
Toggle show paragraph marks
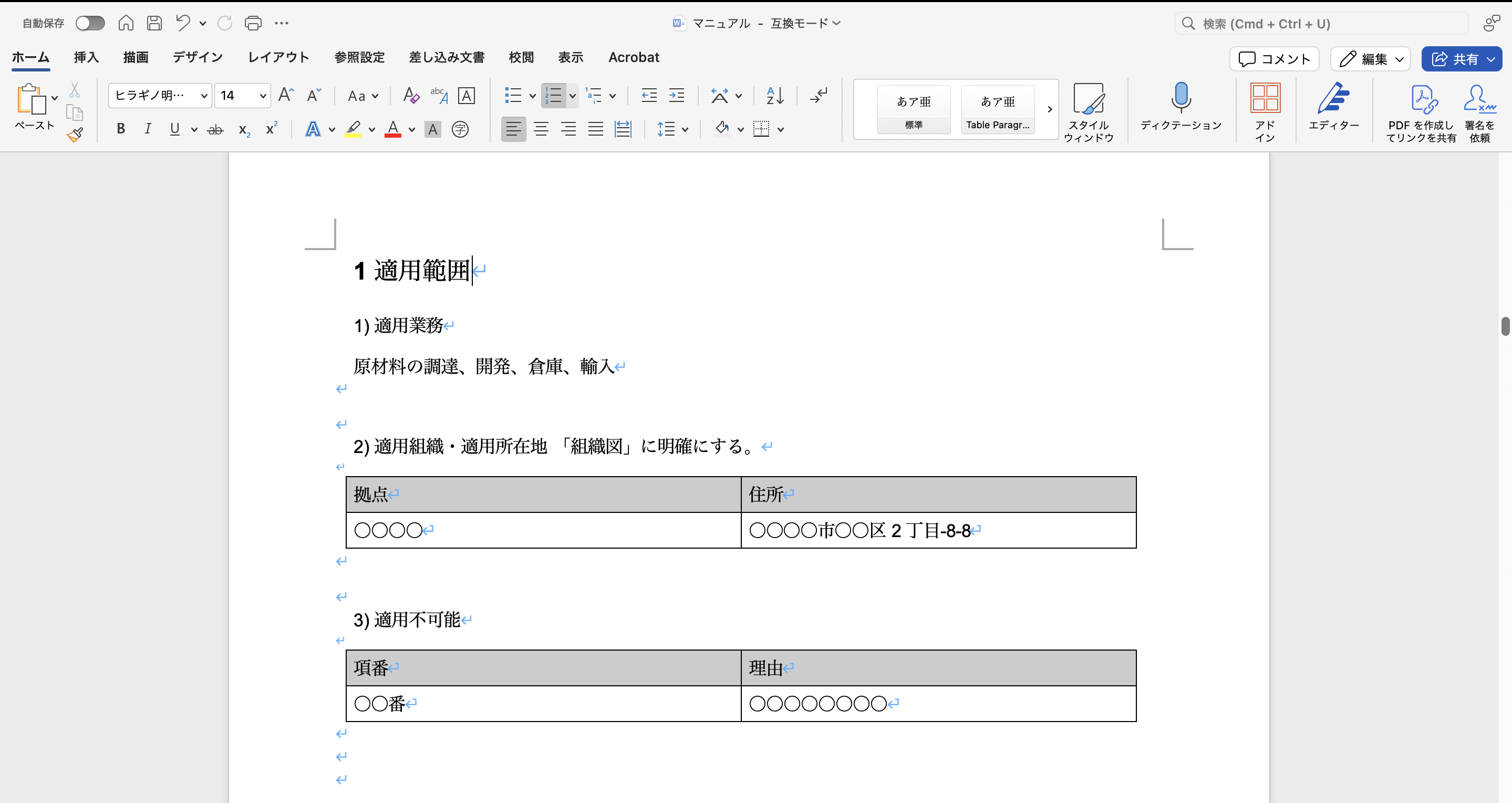tap(818, 95)
